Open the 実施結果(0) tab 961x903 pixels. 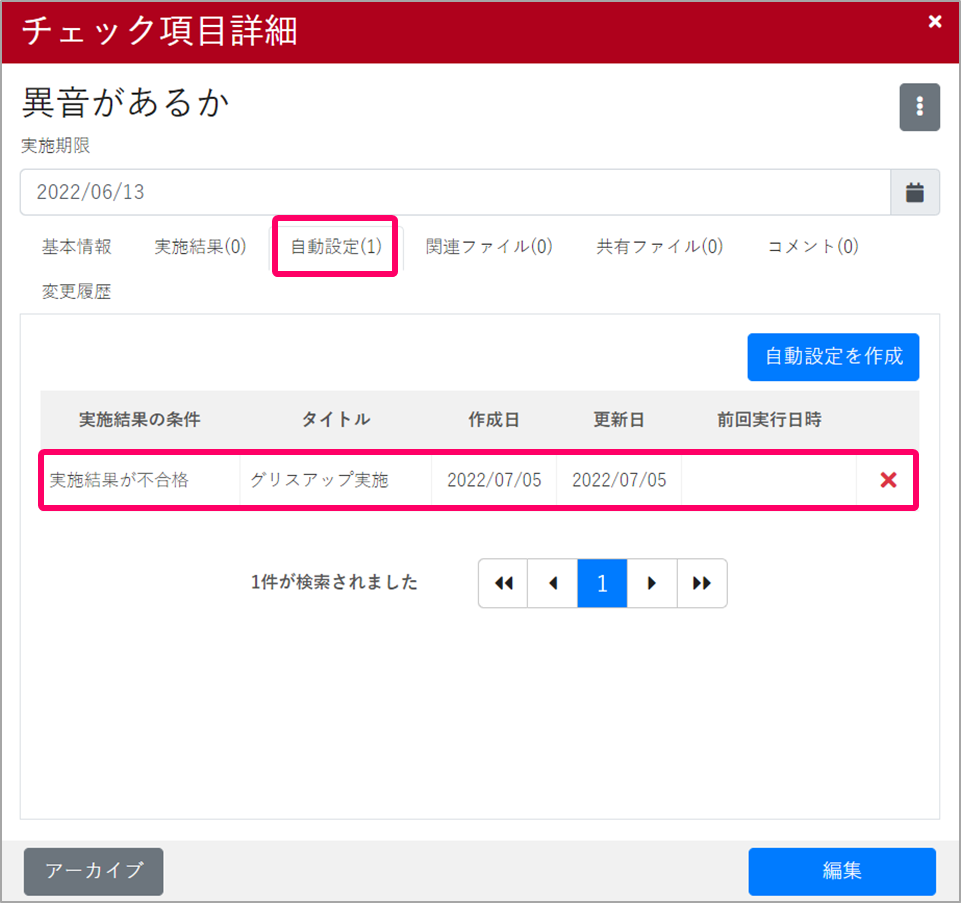(200, 246)
